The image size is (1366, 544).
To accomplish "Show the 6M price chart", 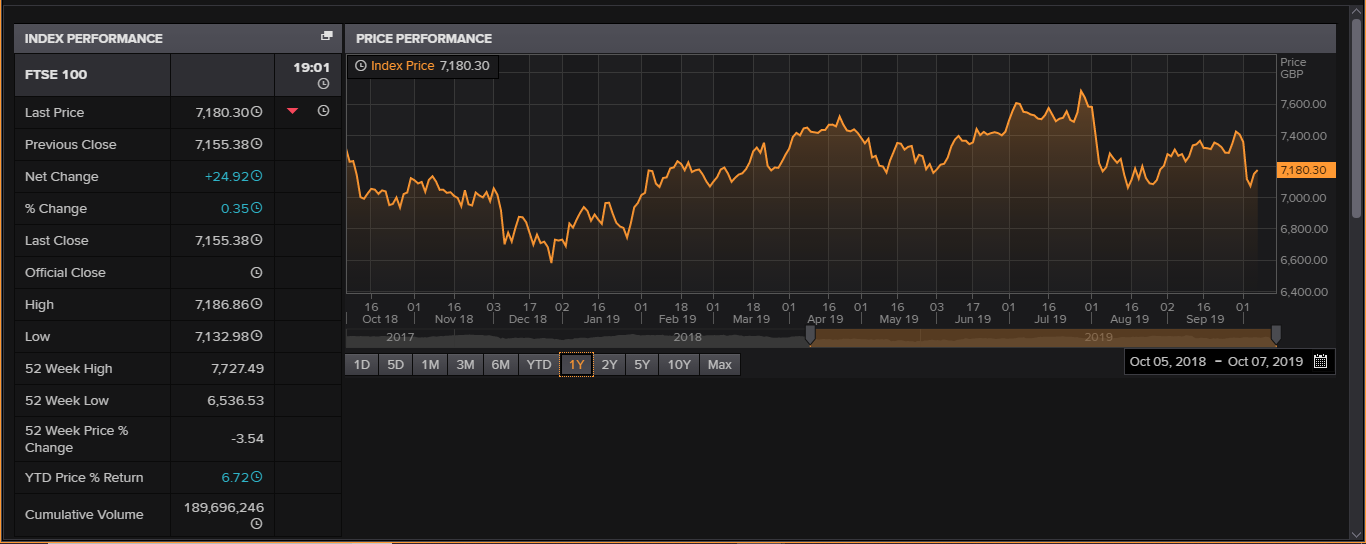I will pyautogui.click(x=500, y=365).
